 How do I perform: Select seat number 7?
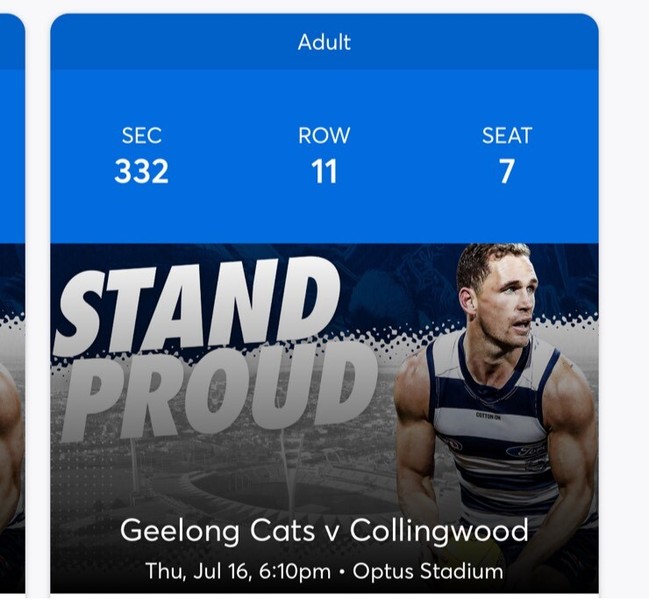click(x=507, y=172)
